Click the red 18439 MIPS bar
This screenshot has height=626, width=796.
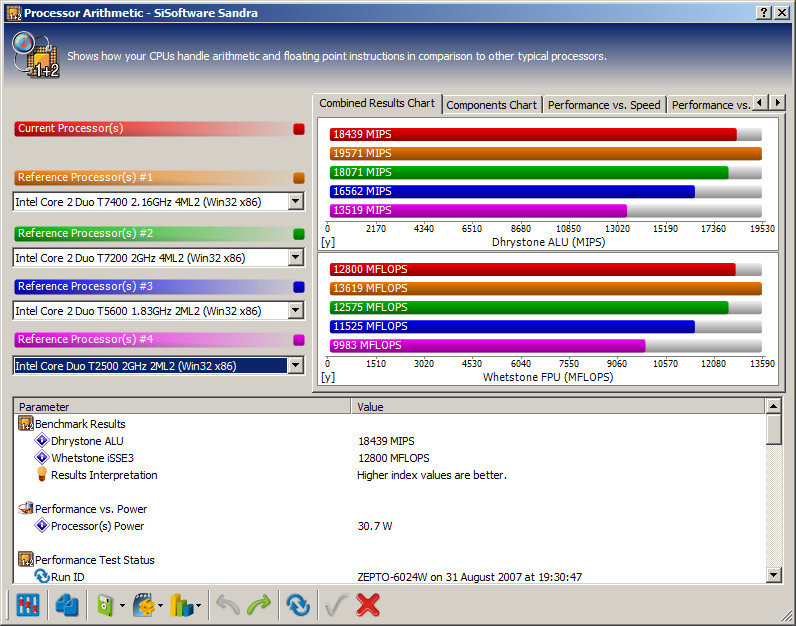533,134
